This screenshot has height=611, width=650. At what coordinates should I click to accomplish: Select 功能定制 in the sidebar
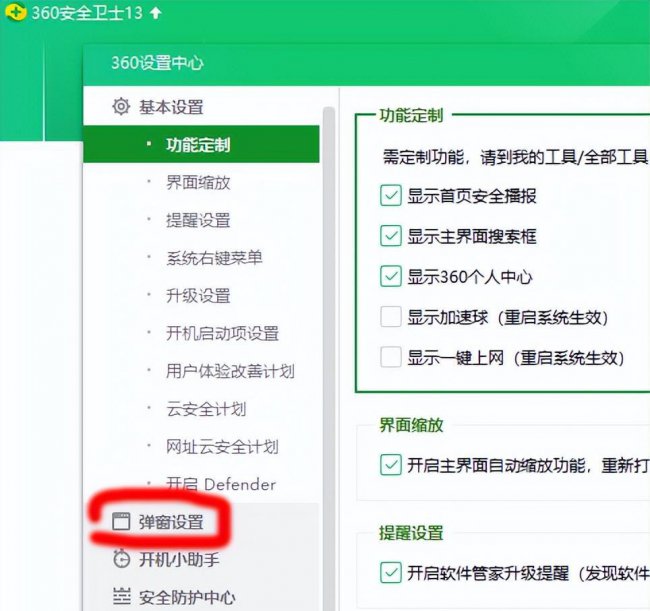click(201, 144)
